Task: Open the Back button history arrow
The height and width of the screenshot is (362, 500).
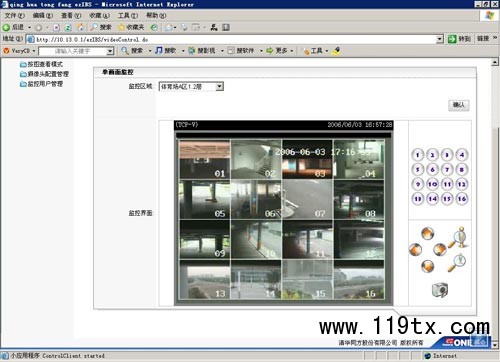Action: 29,27
